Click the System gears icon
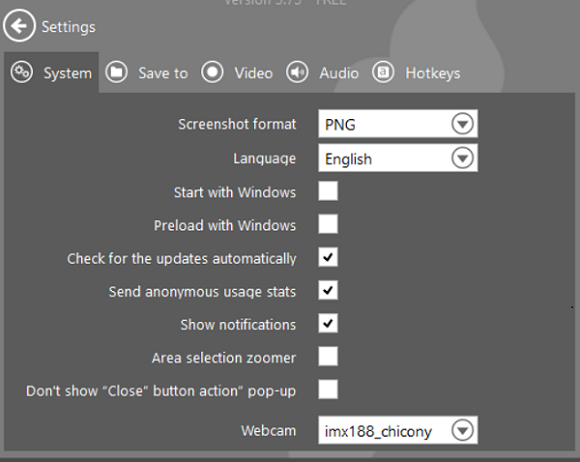 [x=21, y=72]
